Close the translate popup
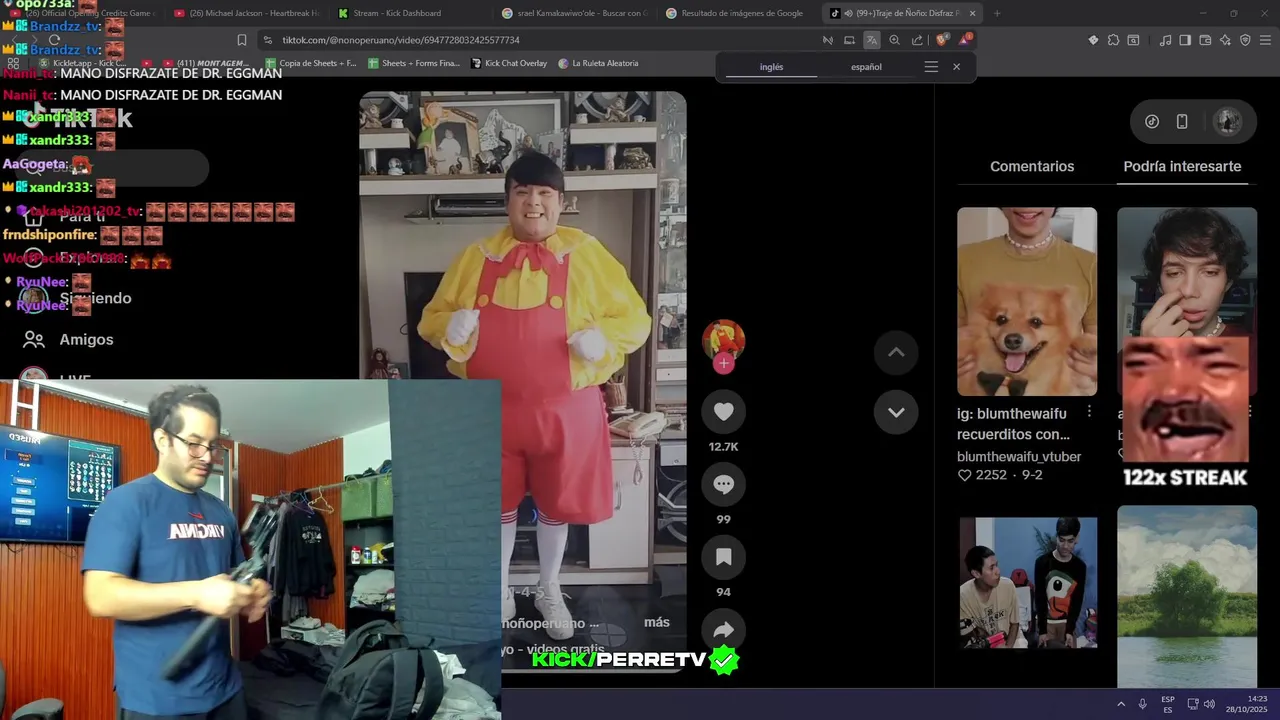The height and width of the screenshot is (720, 1280). pos(956,67)
